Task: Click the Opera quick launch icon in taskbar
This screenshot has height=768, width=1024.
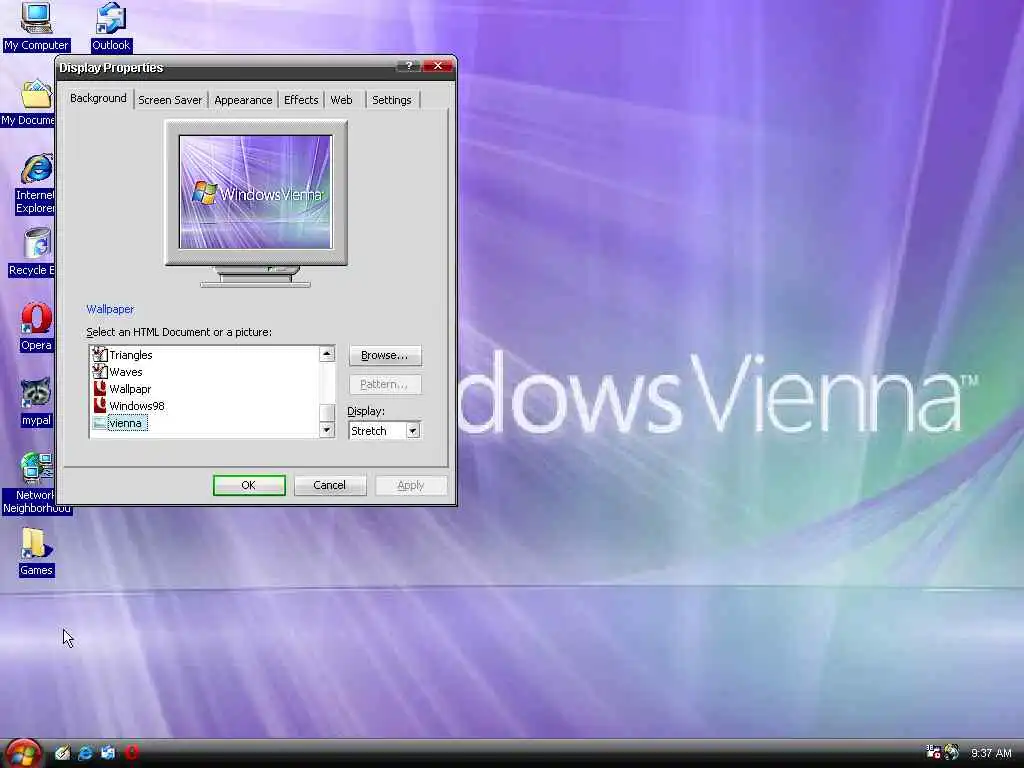Action: click(x=131, y=753)
